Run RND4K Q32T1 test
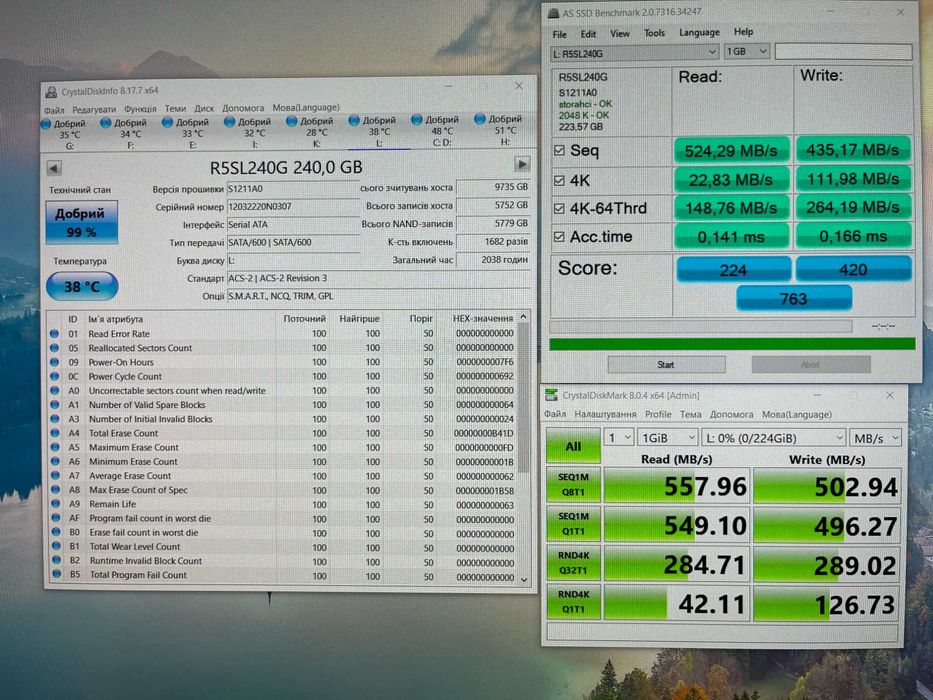 (x=574, y=562)
